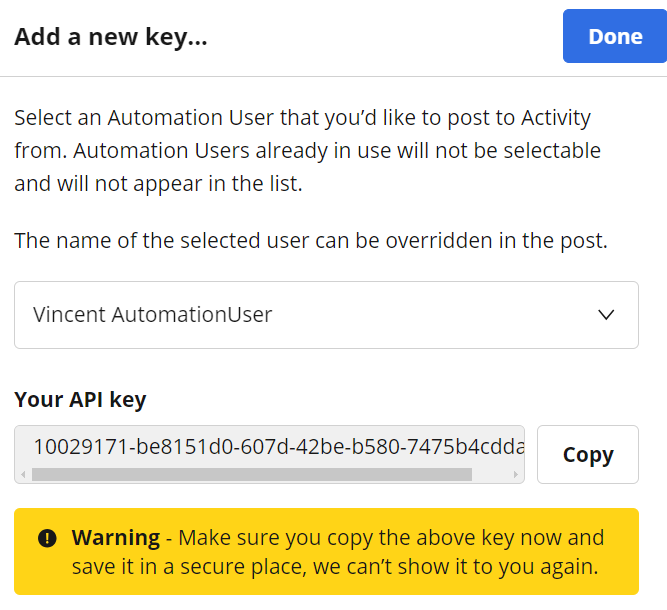Open the Vincent AutomationUser dropdown
Image resolution: width=667 pixels, height=610 pixels.
[326, 315]
